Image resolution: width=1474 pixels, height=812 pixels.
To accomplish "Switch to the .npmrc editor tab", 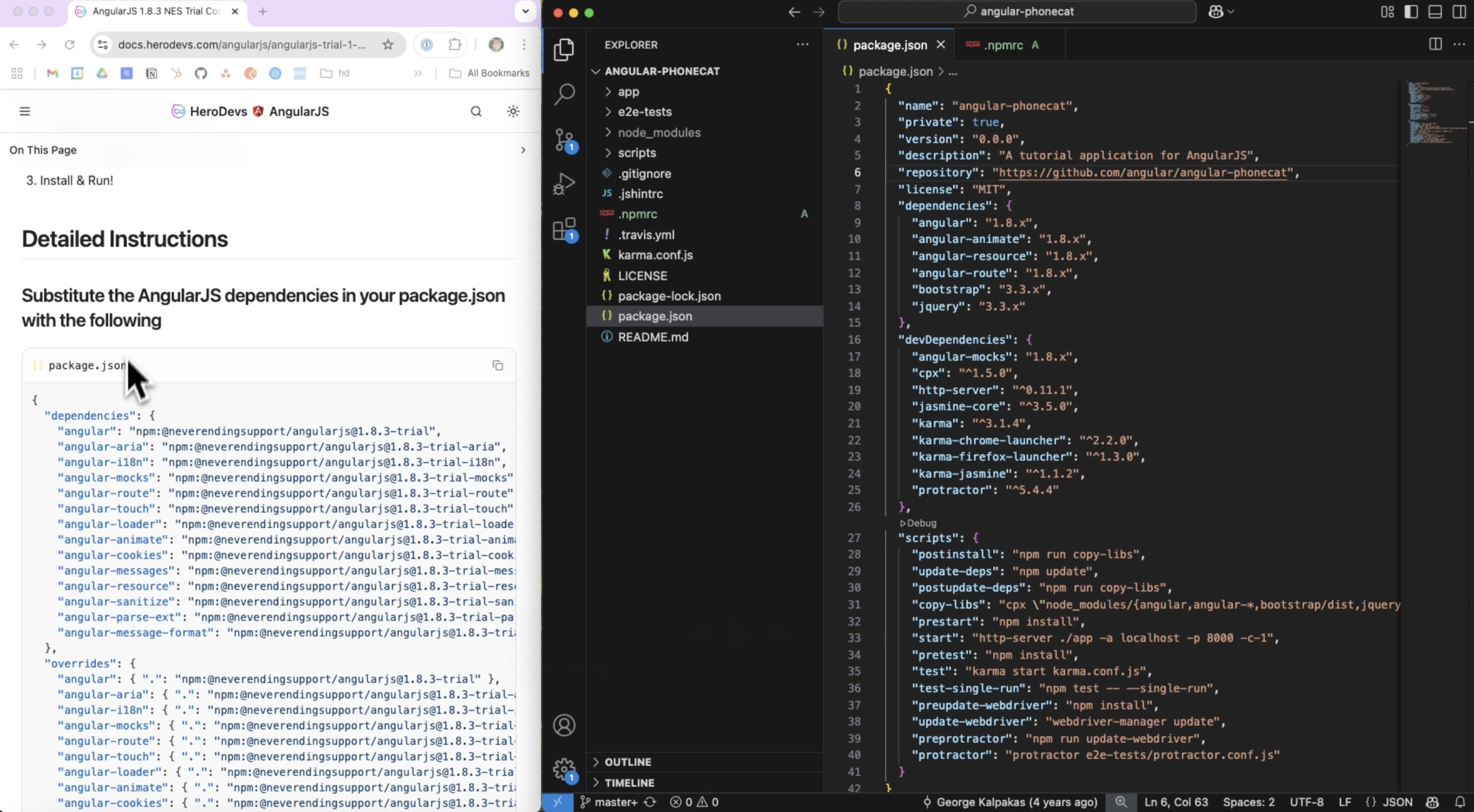I will pos(1003,45).
